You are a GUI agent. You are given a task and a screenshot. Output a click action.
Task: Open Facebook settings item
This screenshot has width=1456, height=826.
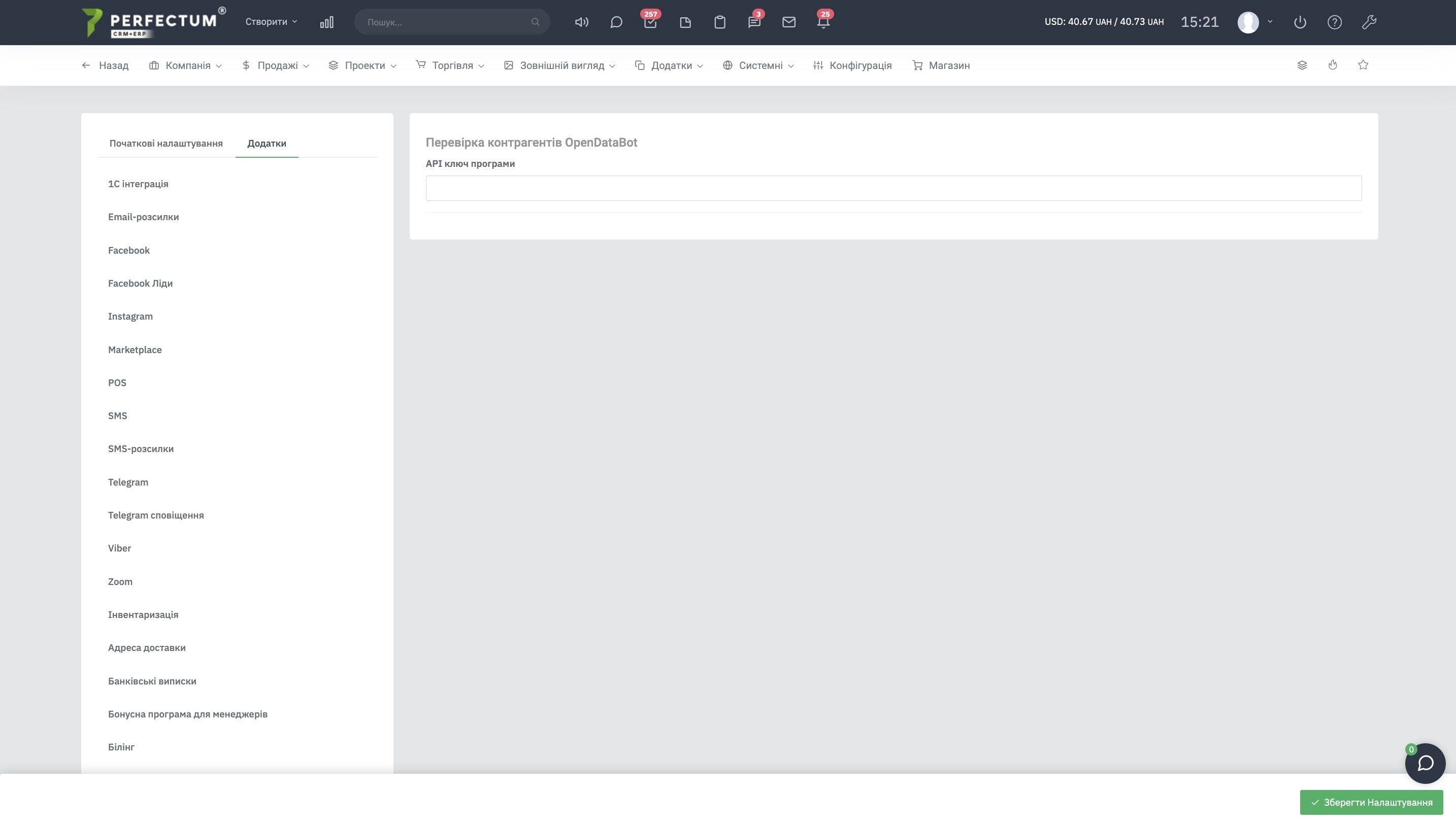(129, 250)
